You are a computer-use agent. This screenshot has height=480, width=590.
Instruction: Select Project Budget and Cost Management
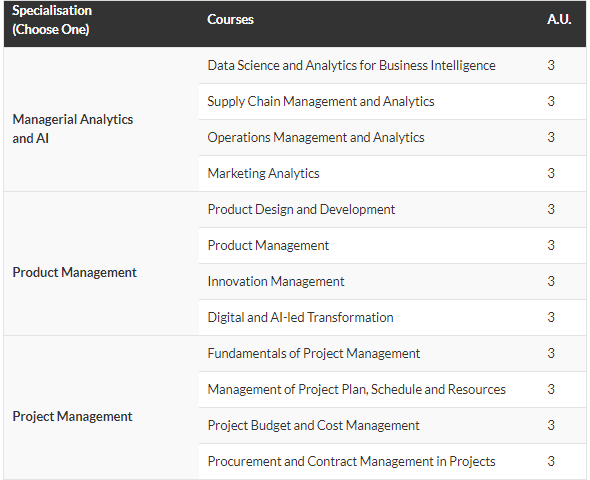click(313, 425)
